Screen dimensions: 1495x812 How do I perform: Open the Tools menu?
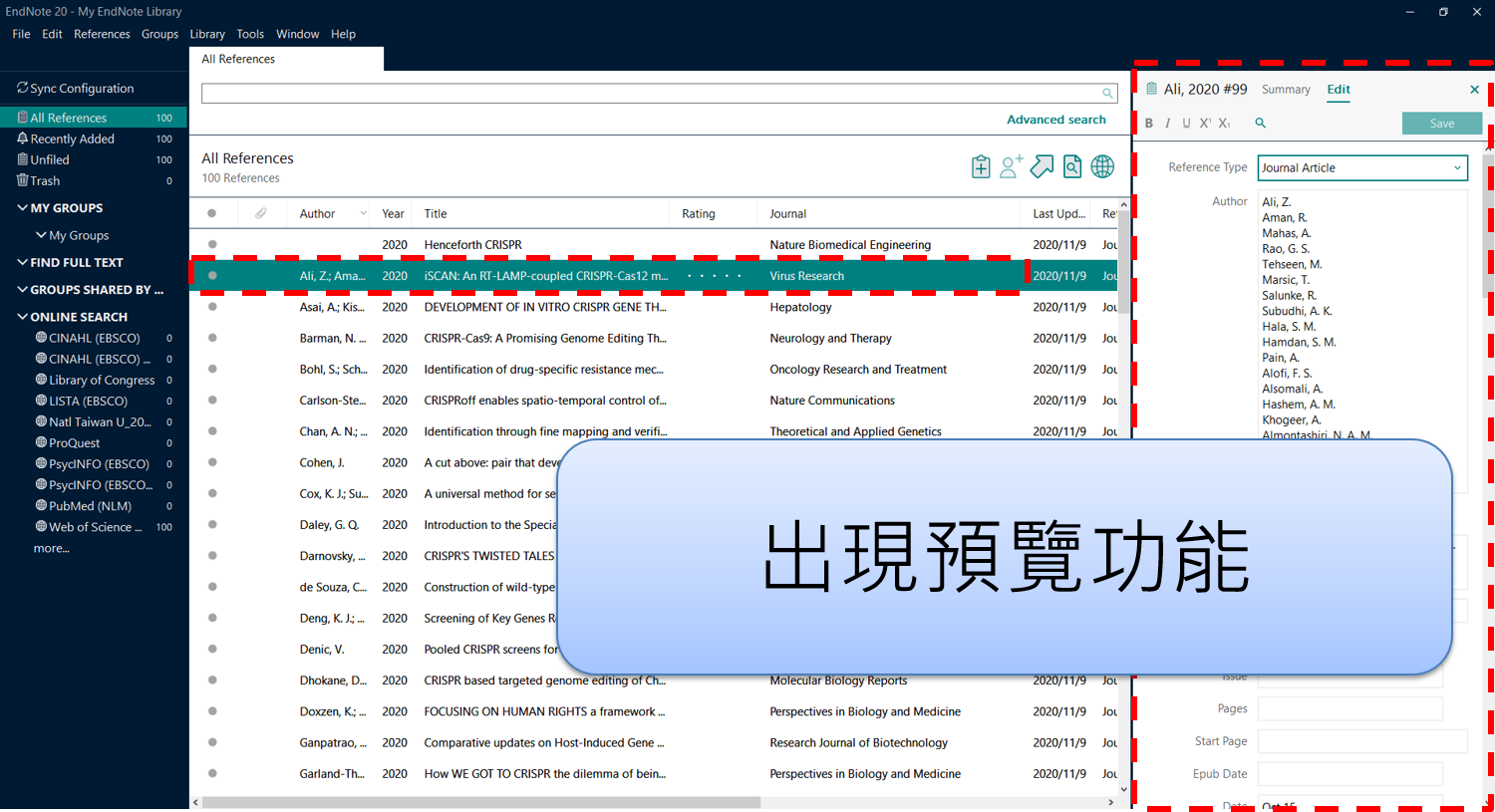(x=250, y=34)
